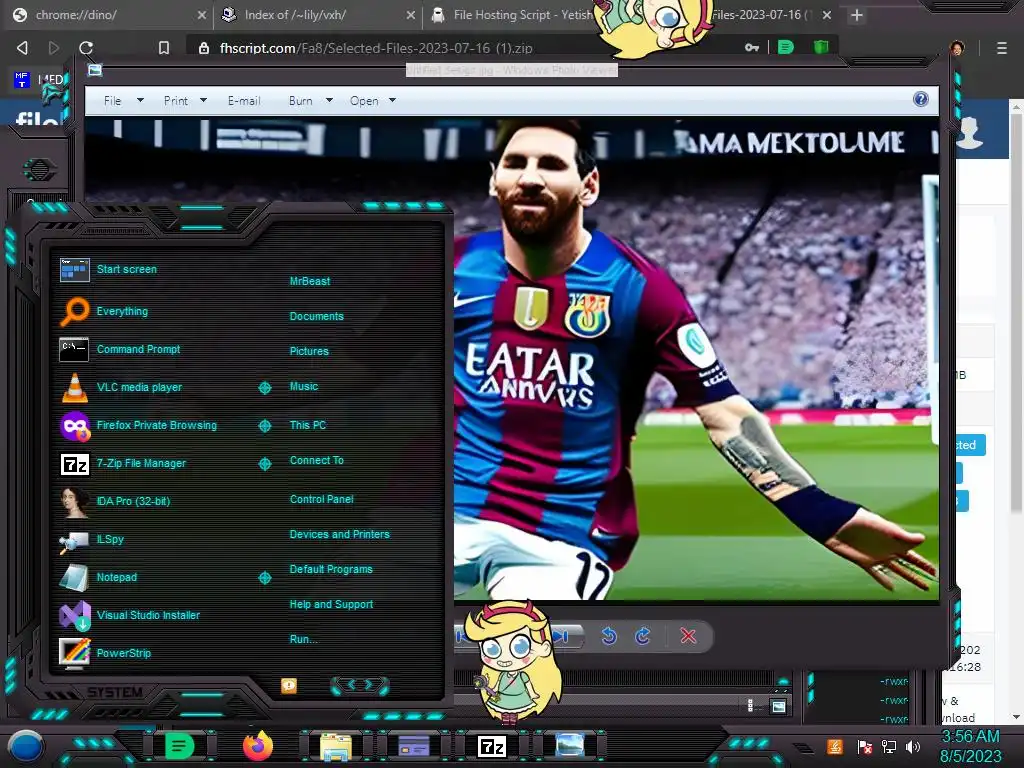This screenshot has width=1024, height=768.
Task: Click the green chat extension icon in browser toolbar
Action: click(x=786, y=47)
